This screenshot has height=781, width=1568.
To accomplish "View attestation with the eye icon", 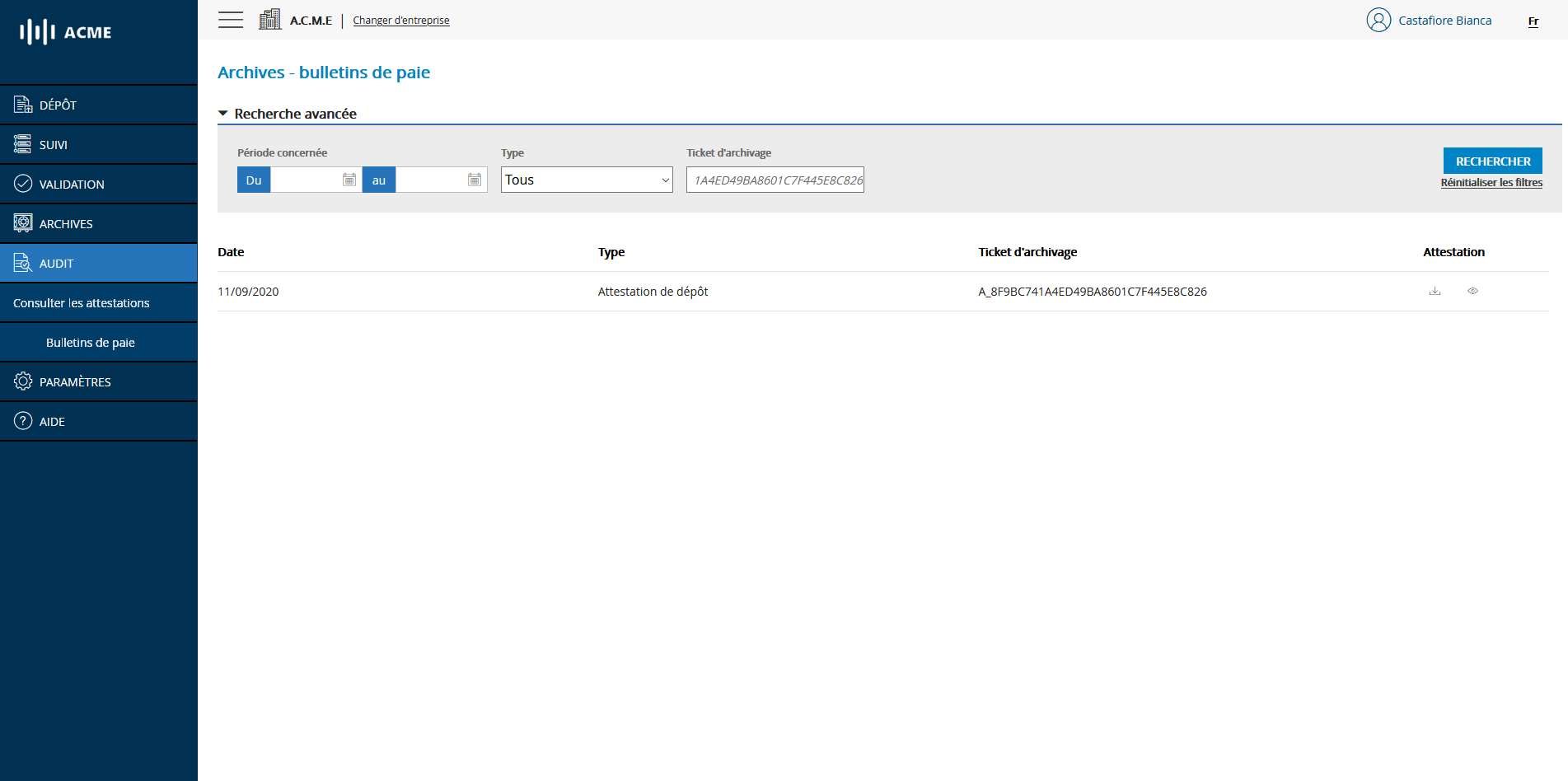I will tap(1472, 291).
